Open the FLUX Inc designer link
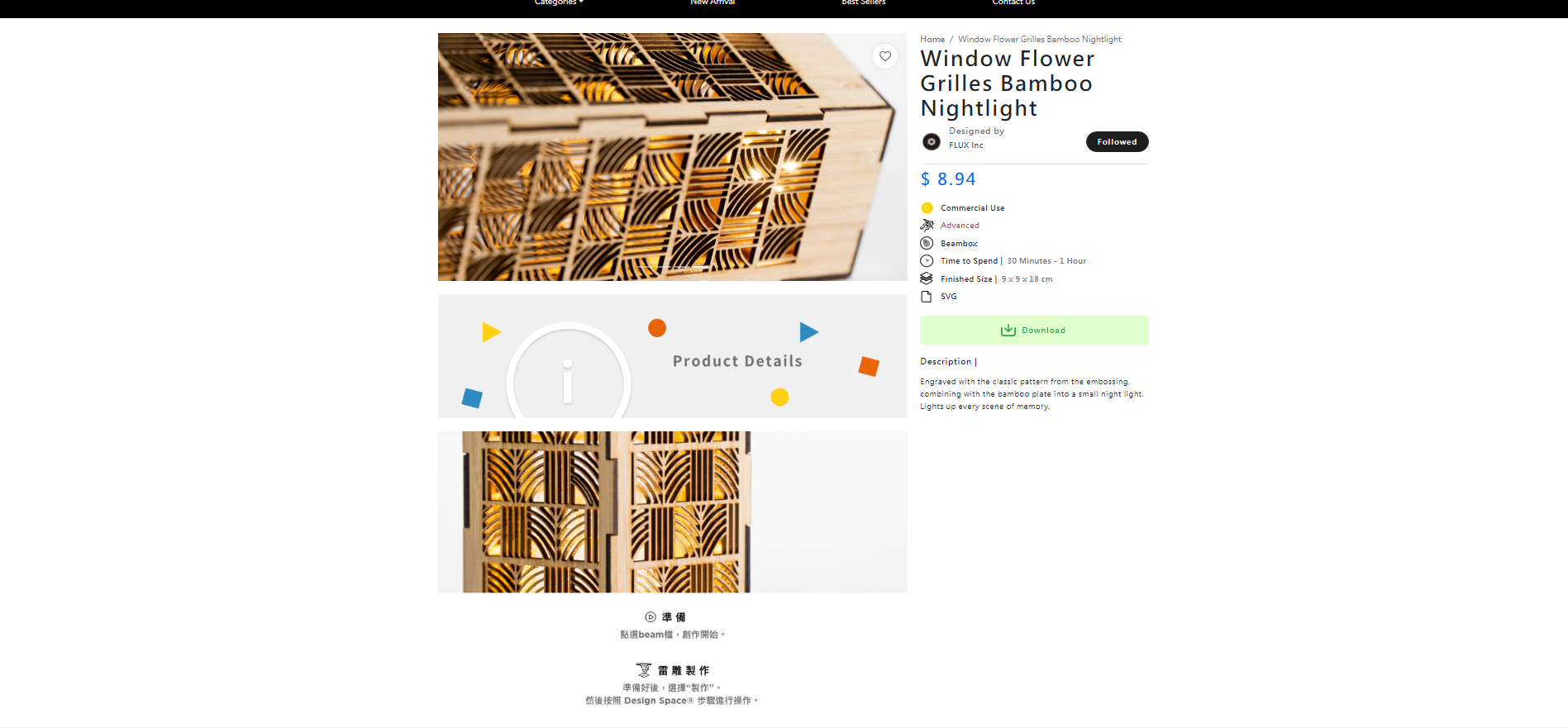1568x728 pixels. (x=966, y=145)
